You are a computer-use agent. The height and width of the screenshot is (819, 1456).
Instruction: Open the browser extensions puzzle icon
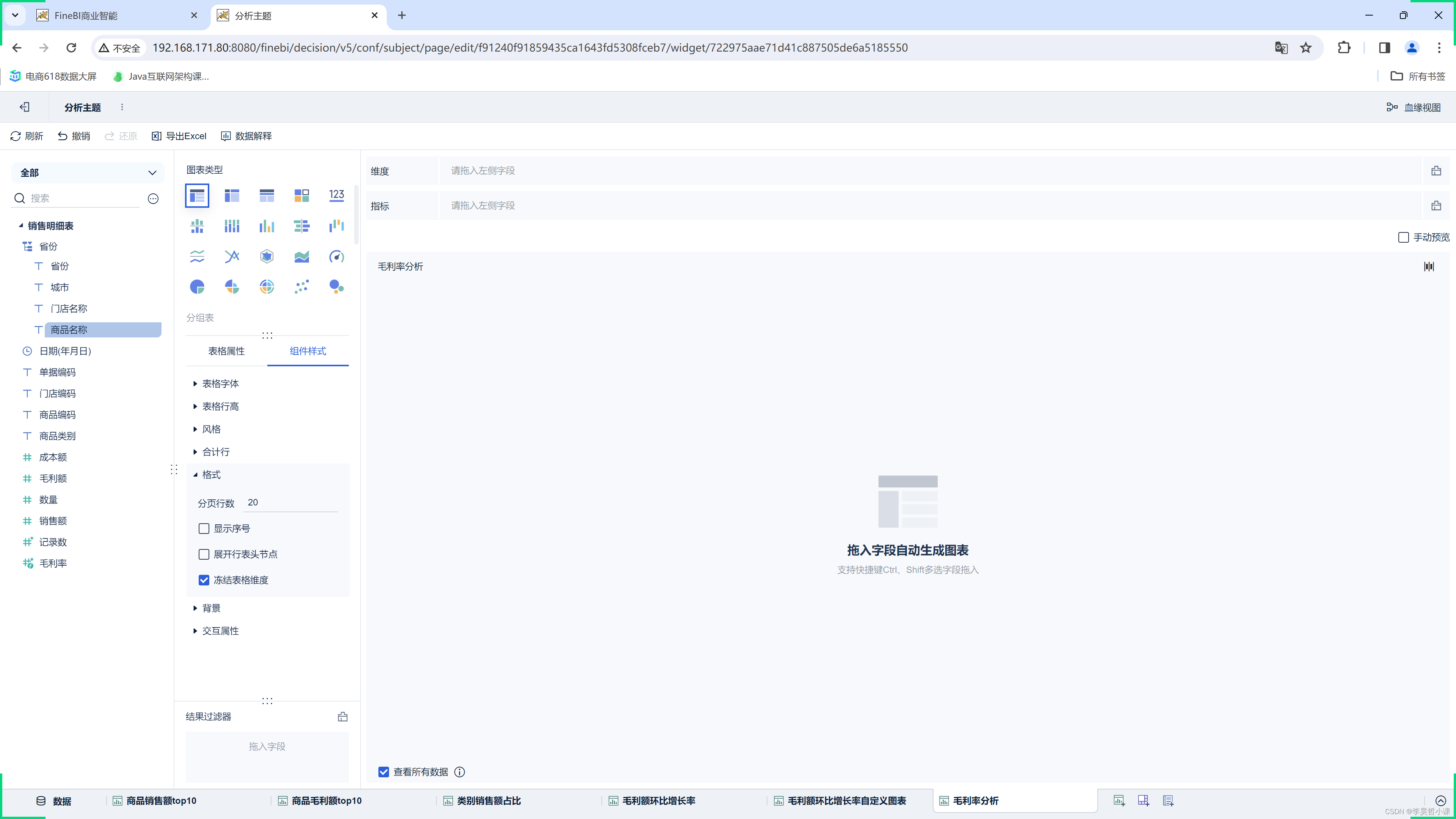[1343, 47]
